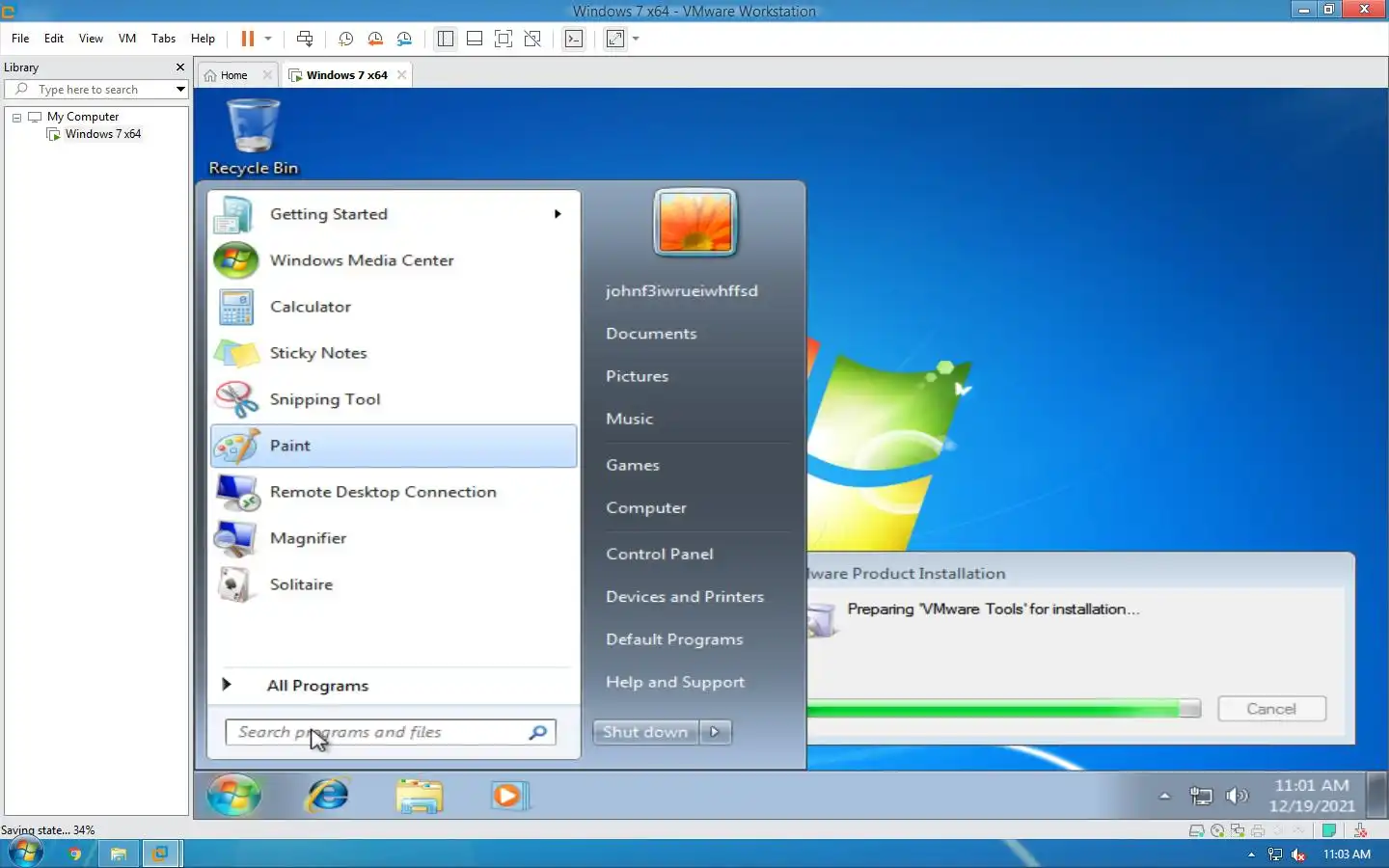Launch Magnifier
This screenshot has width=1389, height=868.
(x=394, y=538)
